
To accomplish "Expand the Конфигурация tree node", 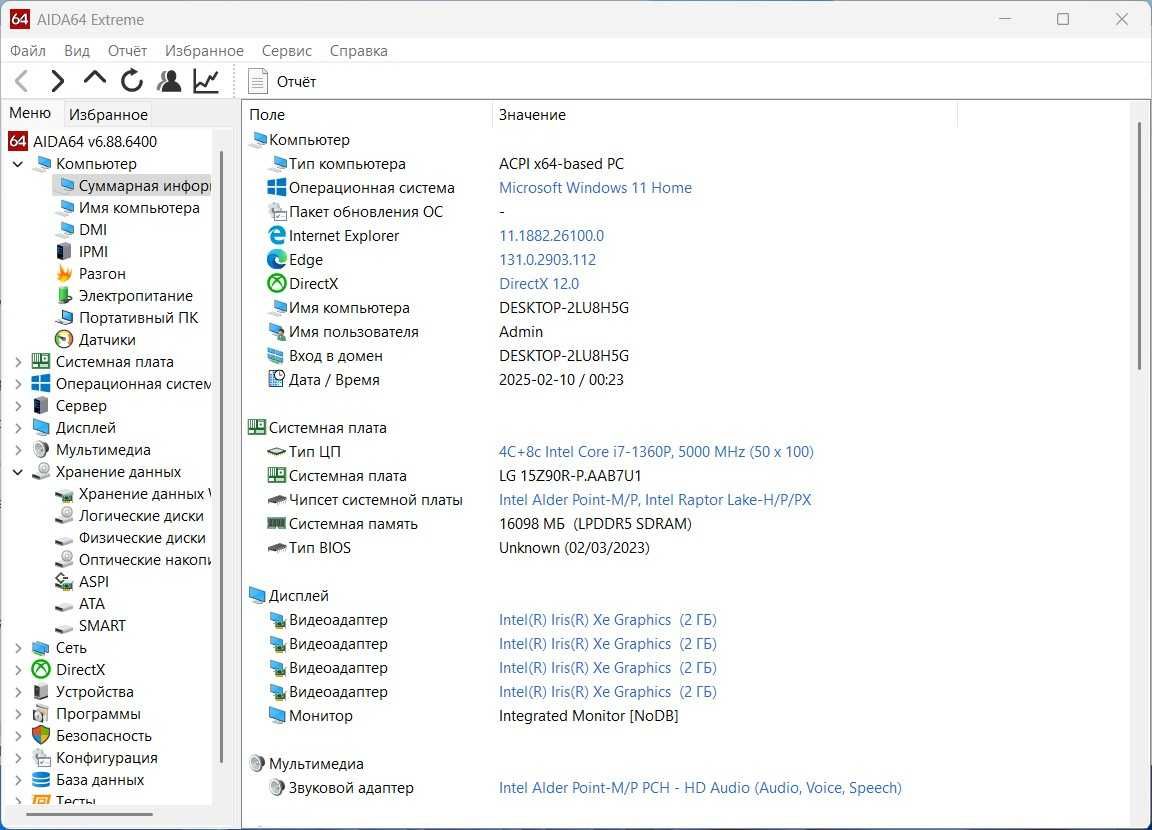I will [18, 758].
